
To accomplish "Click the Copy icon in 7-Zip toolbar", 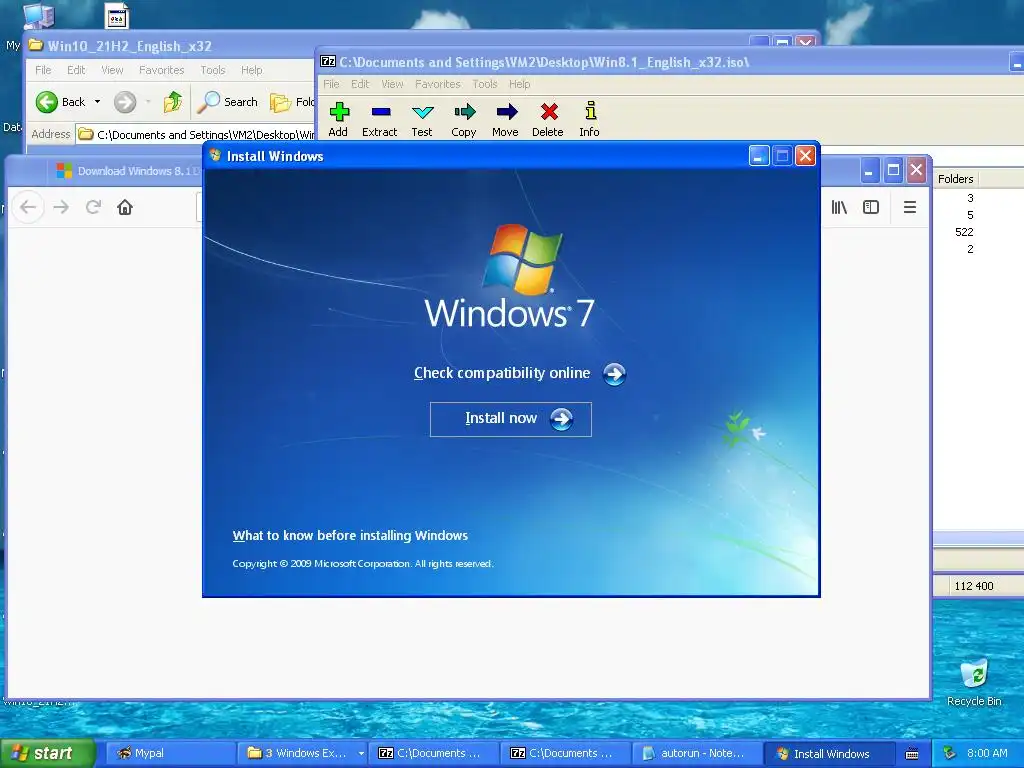I will 464,112.
